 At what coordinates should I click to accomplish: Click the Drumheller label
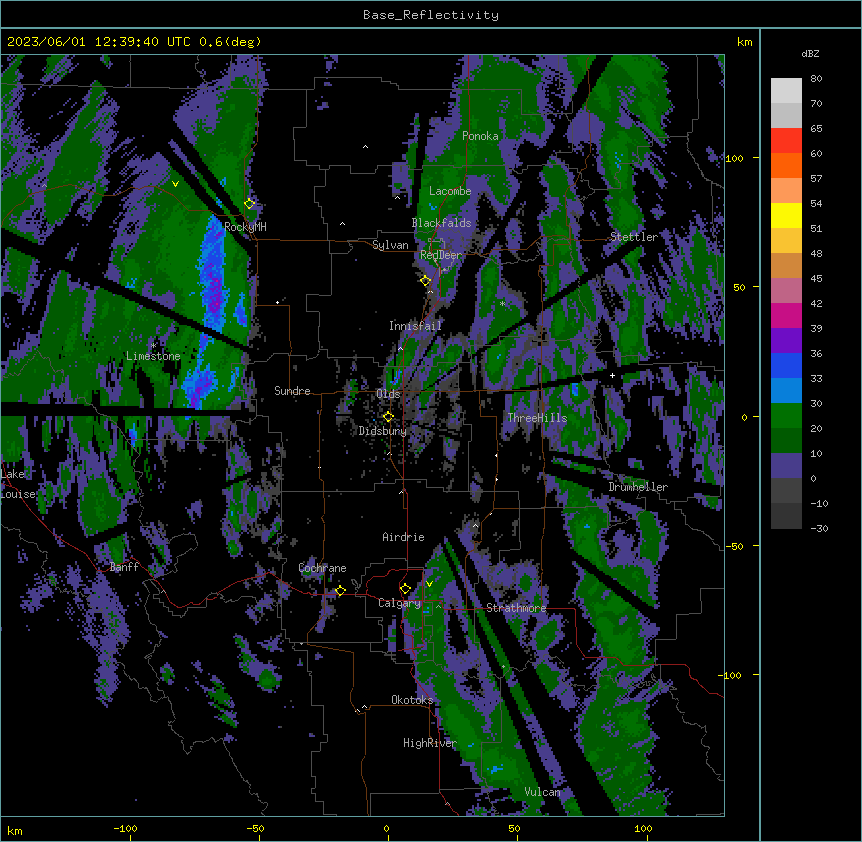tap(638, 487)
